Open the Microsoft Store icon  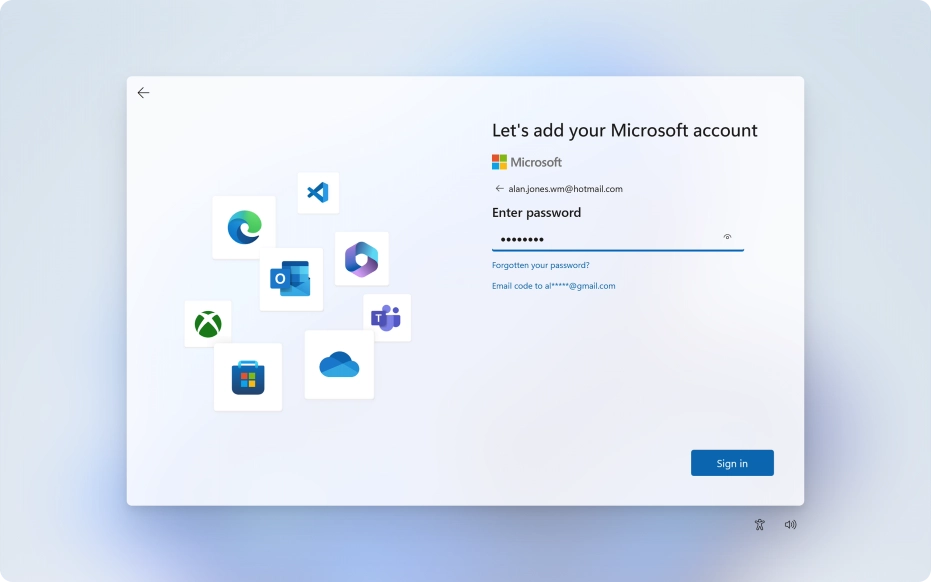coord(247,377)
